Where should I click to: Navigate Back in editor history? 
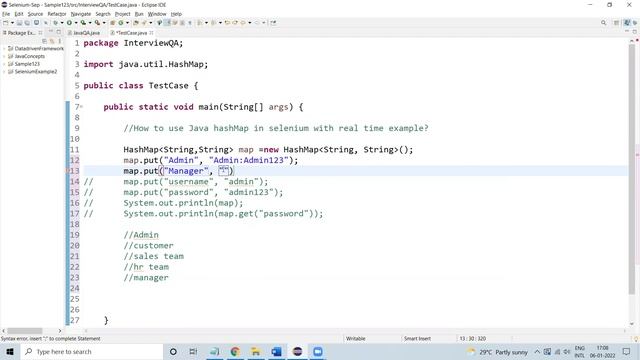[x=243, y=23]
